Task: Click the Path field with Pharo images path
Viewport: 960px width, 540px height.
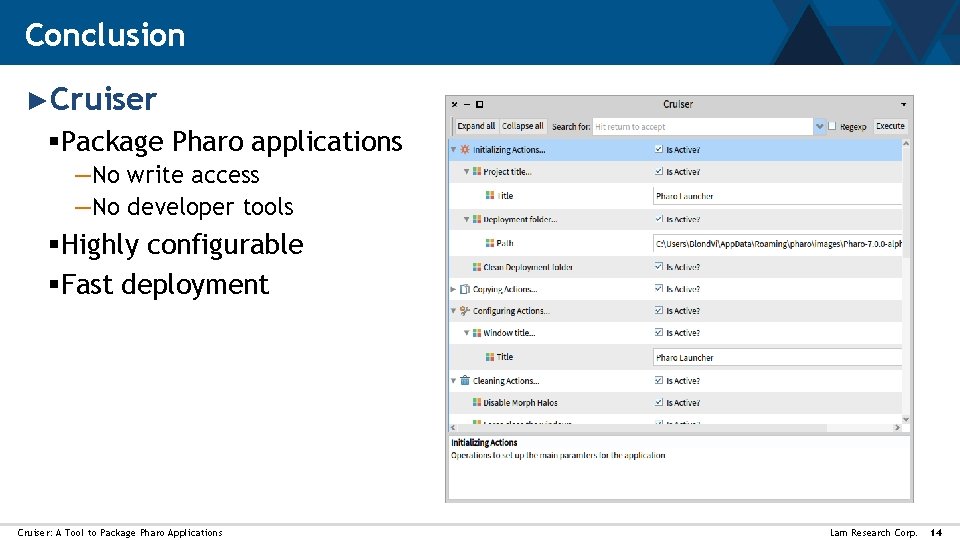Action: [x=778, y=244]
